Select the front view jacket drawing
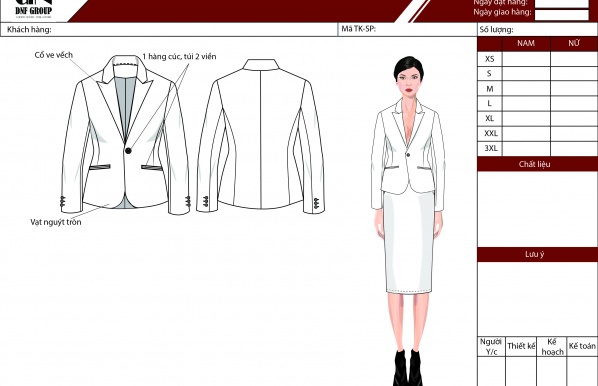This screenshot has height=386, width=598. click(x=125, y=135)
